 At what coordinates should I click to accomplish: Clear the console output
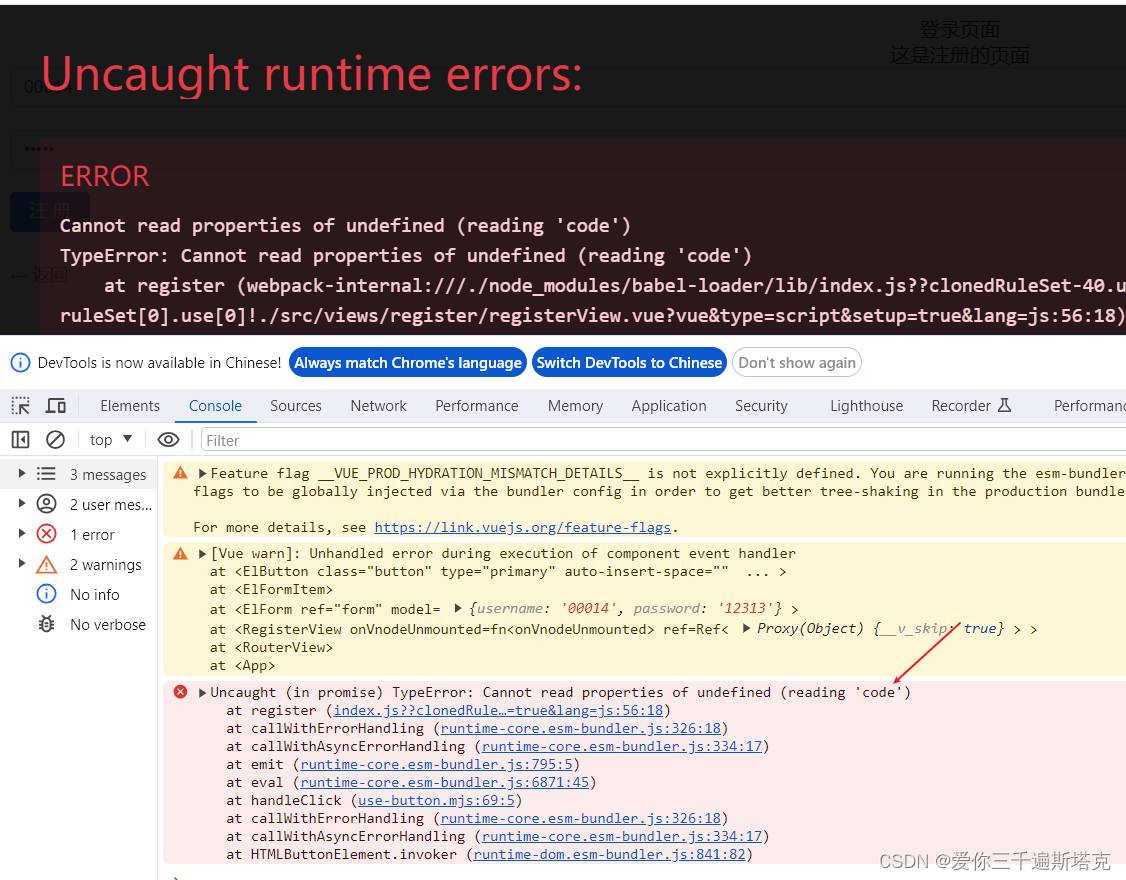(x=55, y=439)
